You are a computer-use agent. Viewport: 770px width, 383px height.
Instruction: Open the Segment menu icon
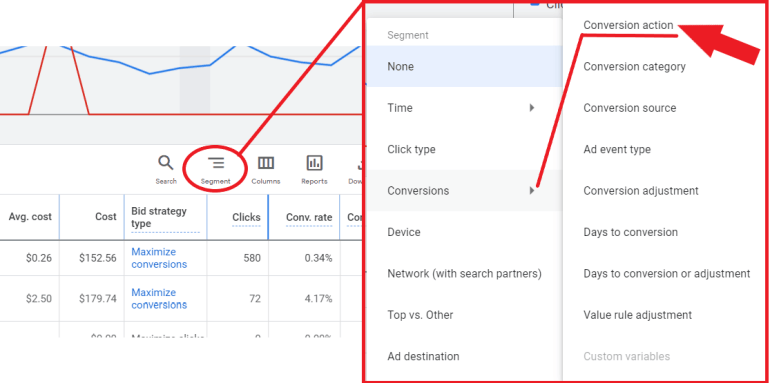tap(216, 163)
